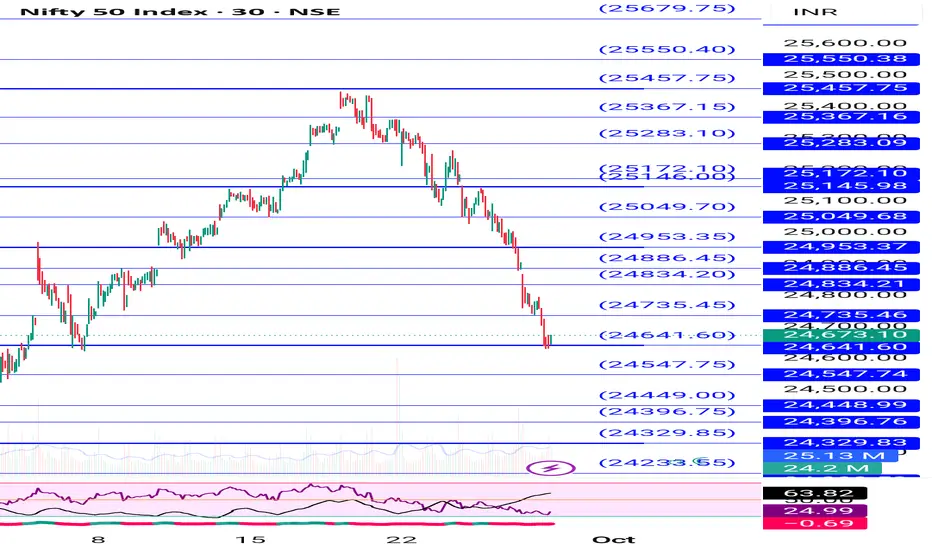
Task: Click the line label (25550.40)
Action: click(667, 49)
